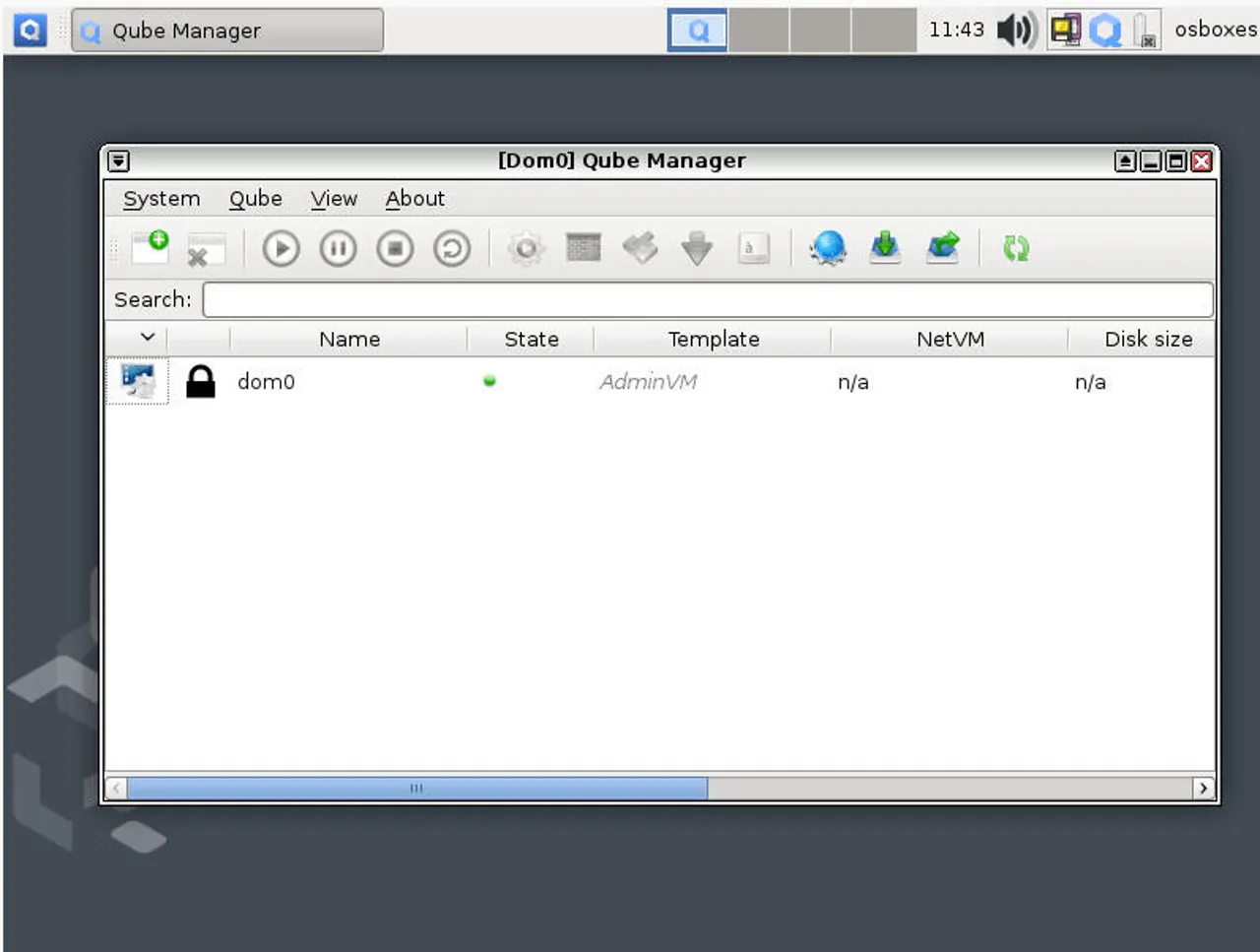Click the scrollbar left arrow

116,789
